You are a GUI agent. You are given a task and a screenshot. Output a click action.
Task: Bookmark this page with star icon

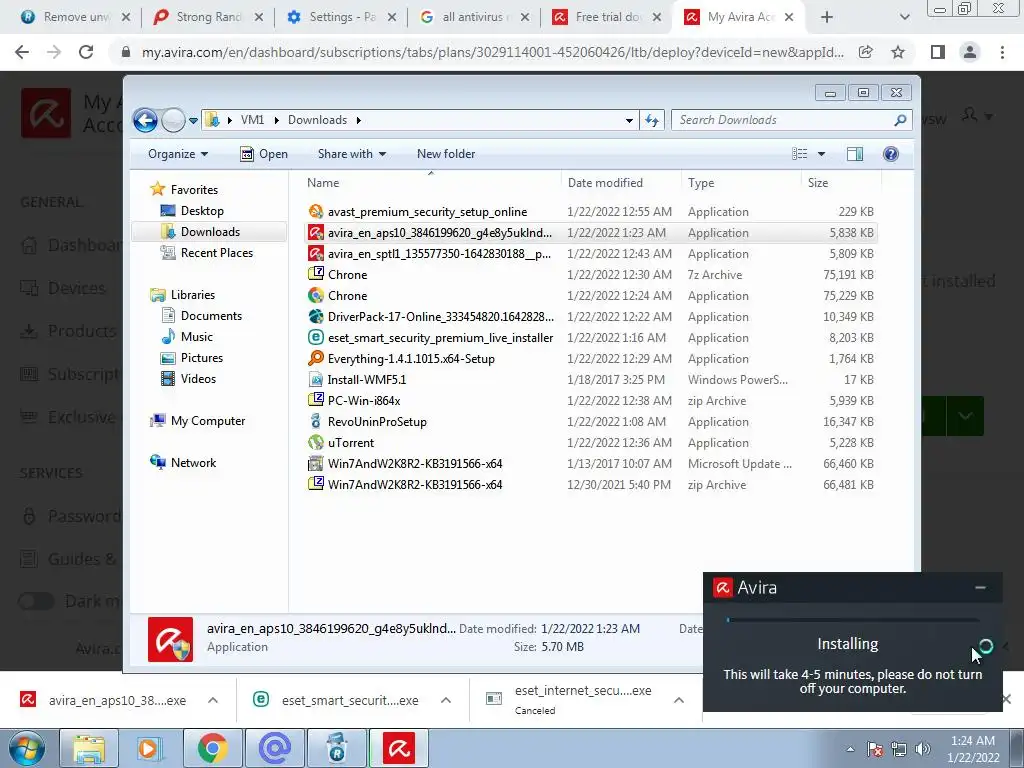pos(898,52)
